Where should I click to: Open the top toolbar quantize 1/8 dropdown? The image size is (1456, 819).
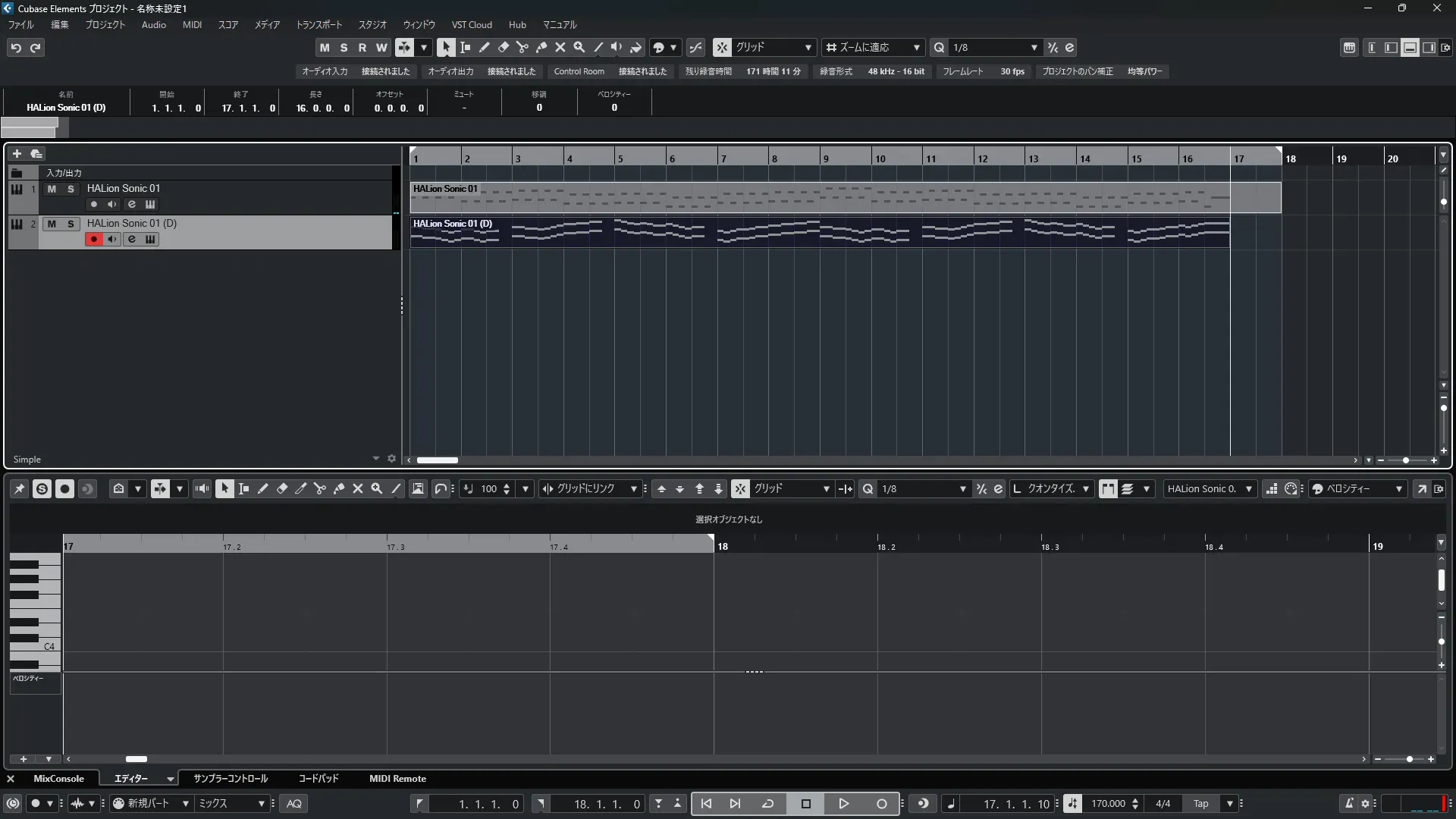tap(1034, 47)
